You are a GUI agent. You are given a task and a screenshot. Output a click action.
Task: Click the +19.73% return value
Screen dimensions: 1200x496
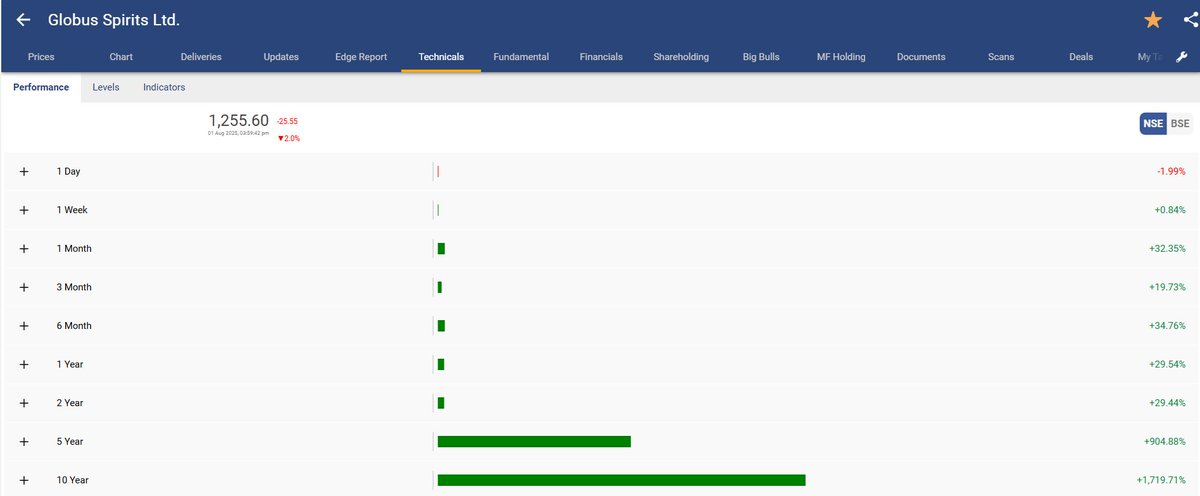[x=1168, y=287]
